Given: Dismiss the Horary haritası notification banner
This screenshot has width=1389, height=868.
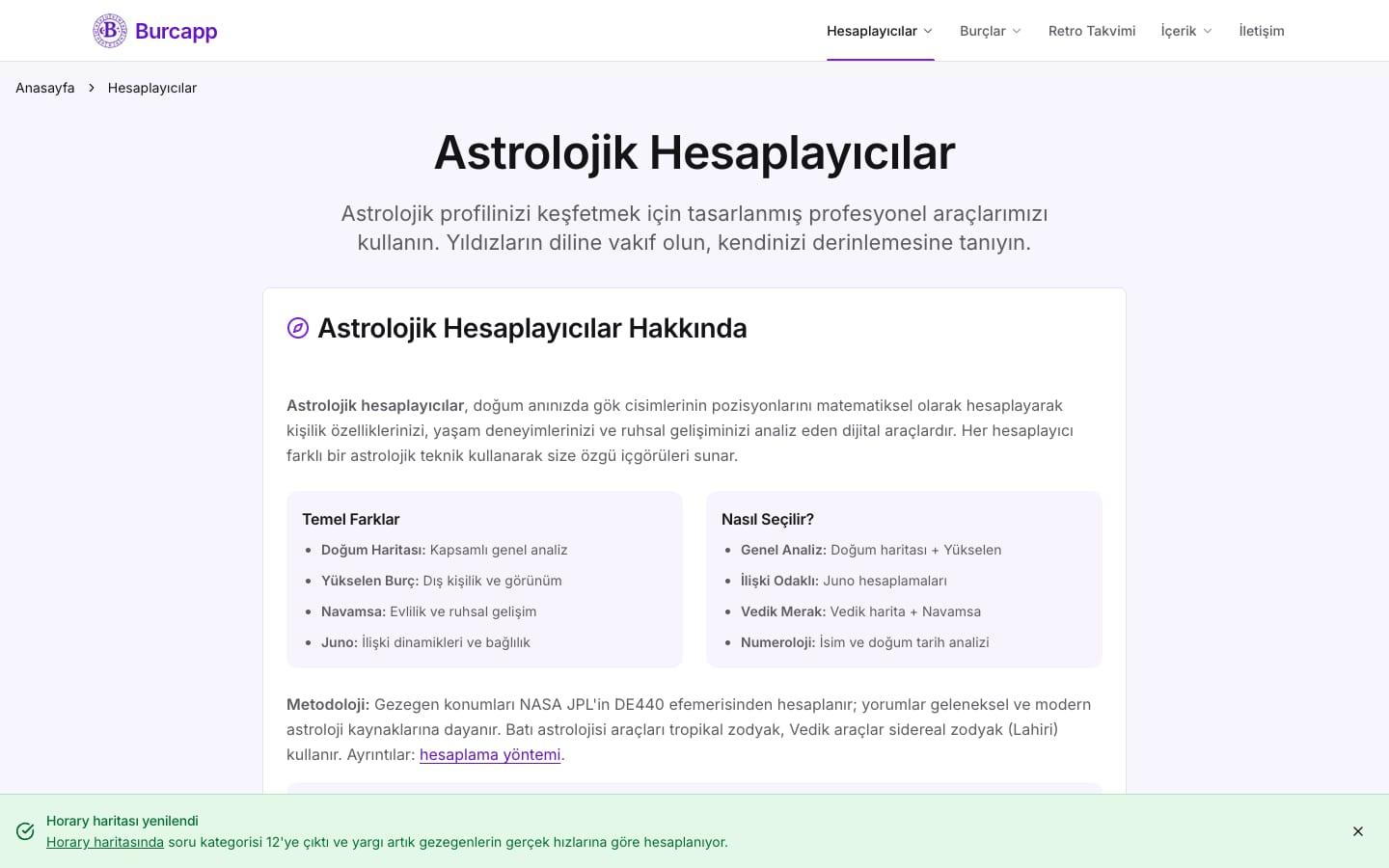Looking at the screenshot, I should tap(1358, 831).
